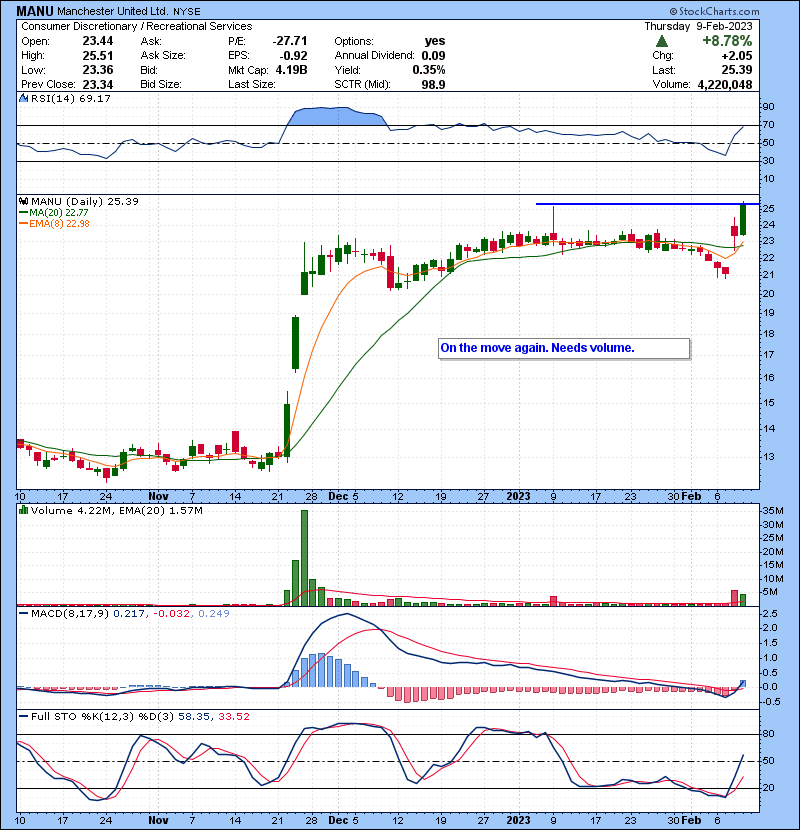The height and width of the screenshot is (830, 800).
Task: Click the 2023 label on the price axis
Action: coord(518,495)
